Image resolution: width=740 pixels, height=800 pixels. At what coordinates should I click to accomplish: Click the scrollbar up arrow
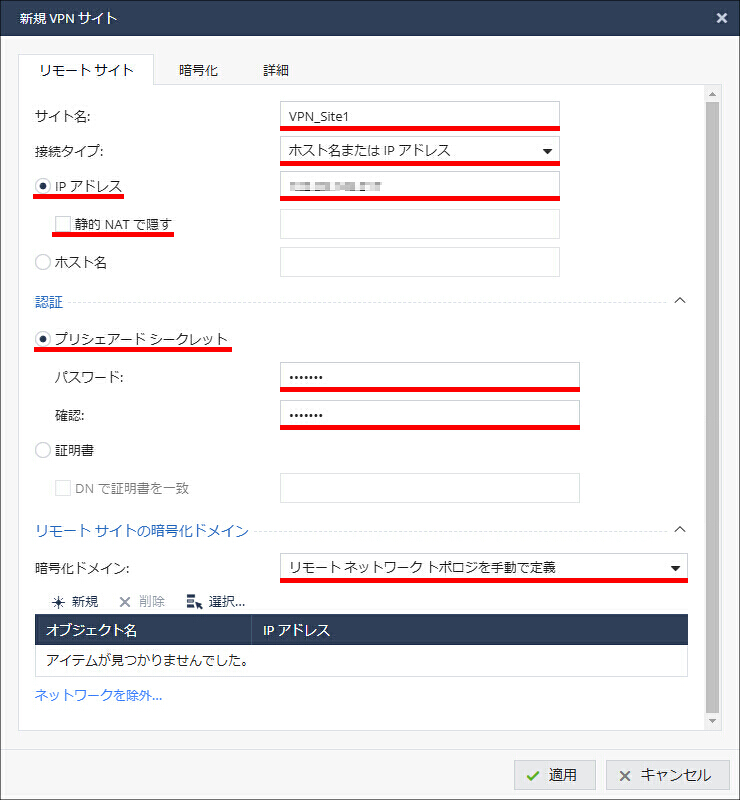[x=712, y=94]
